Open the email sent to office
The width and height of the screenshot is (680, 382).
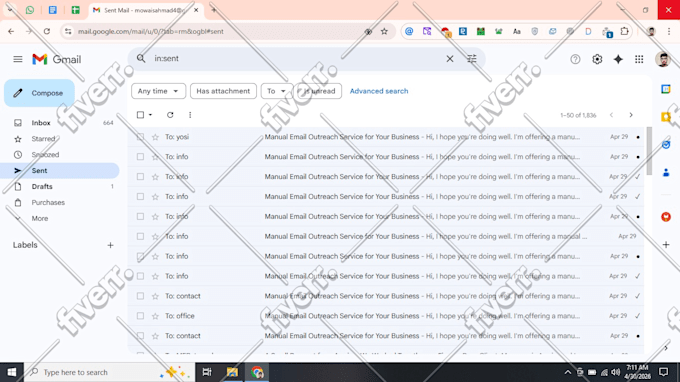tap(386, 316)
